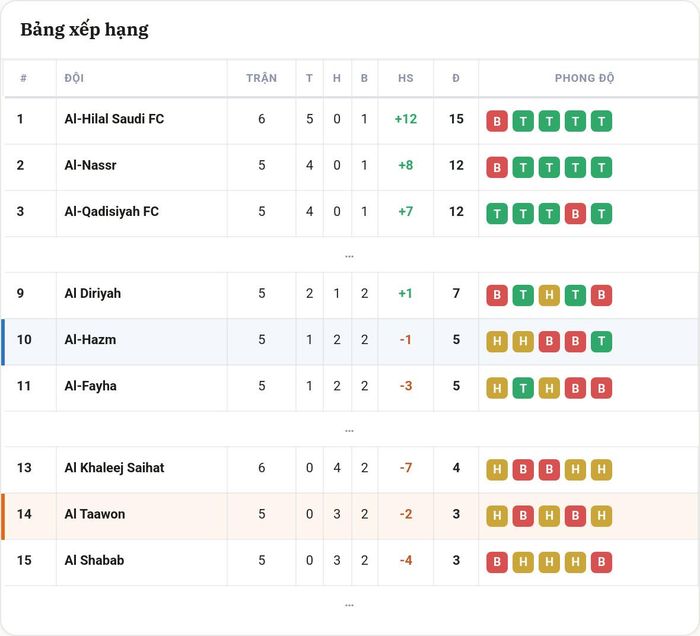Expand hidden rows below Al-Qadisiyah FC
The image size is (700, 636).
pyautogui.click(x=350, y=256)
